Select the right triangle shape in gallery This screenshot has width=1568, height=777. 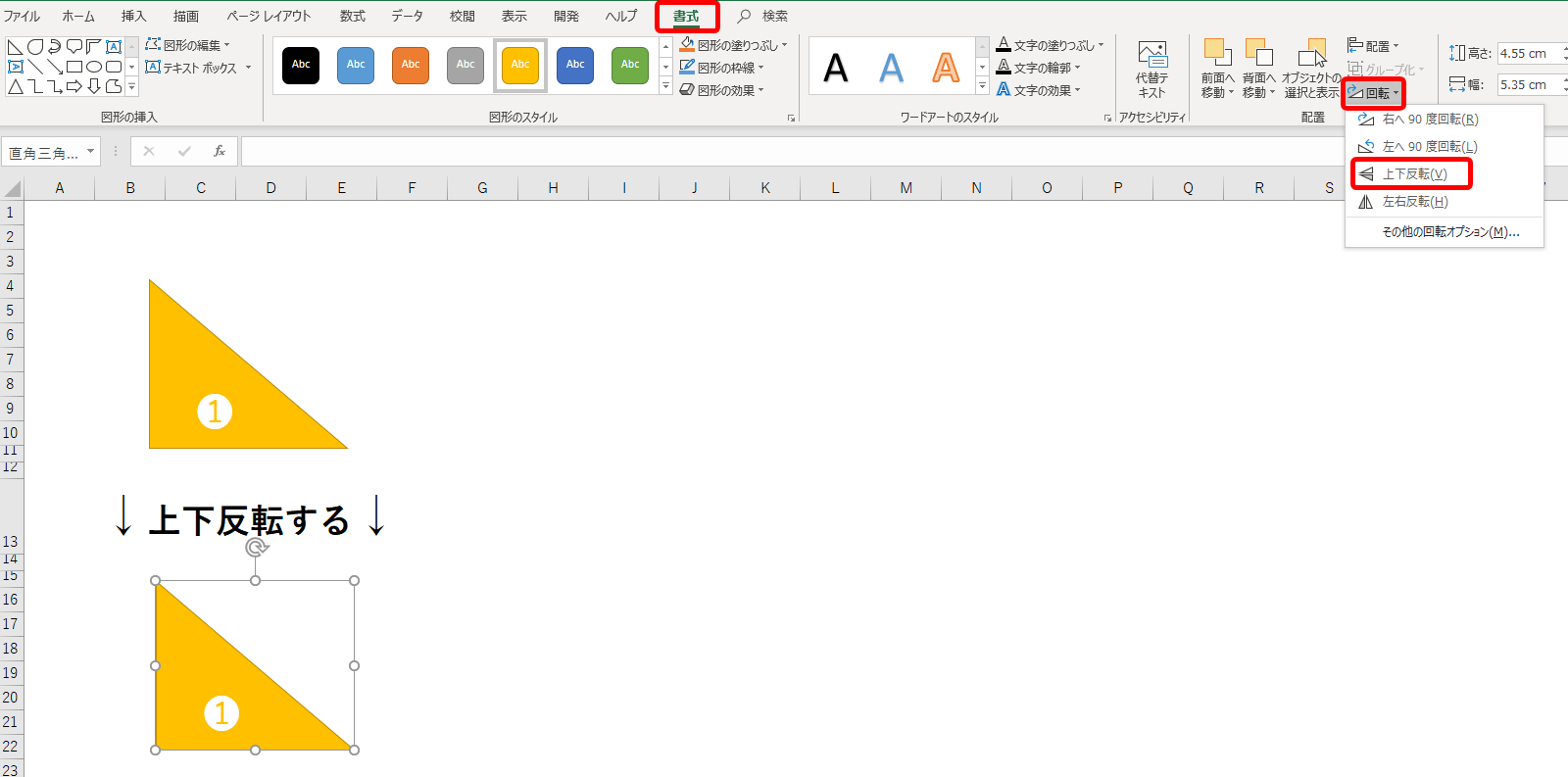[x=16, y=47]
